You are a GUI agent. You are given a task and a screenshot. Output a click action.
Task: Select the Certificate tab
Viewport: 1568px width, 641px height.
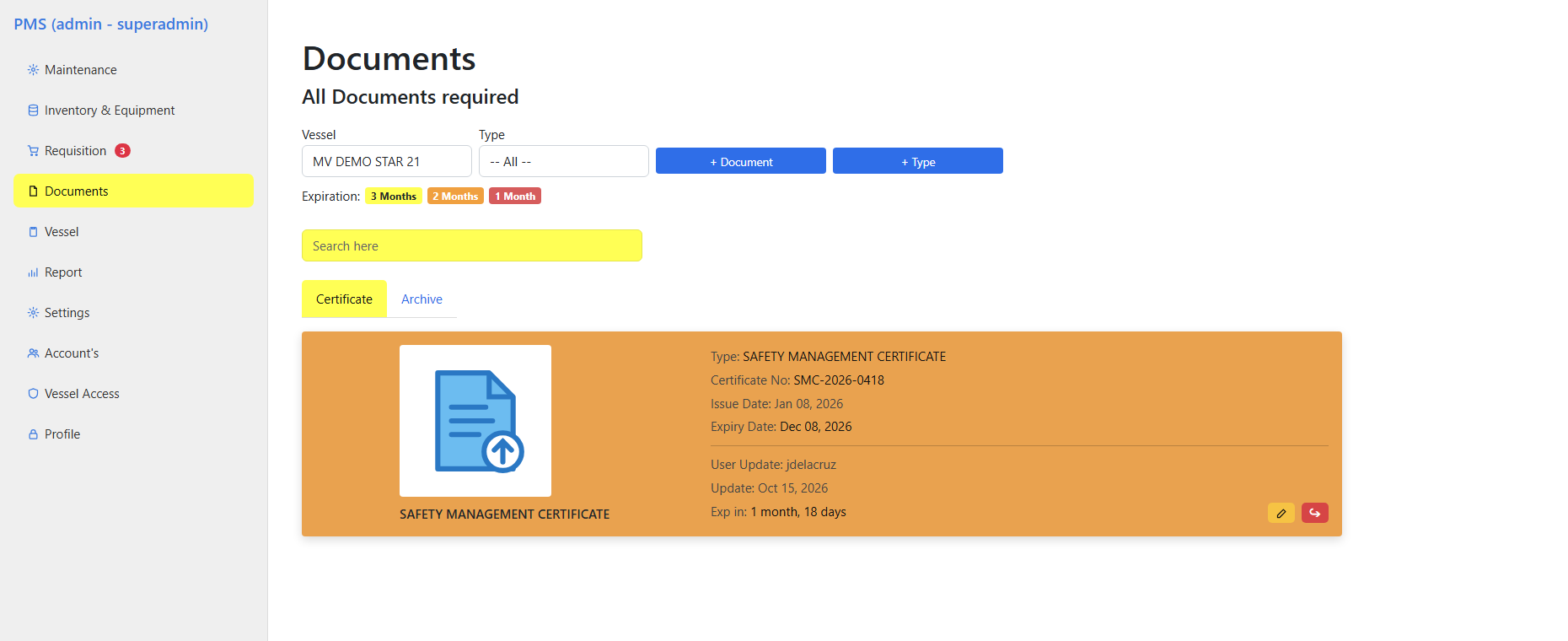click(344, 299)
